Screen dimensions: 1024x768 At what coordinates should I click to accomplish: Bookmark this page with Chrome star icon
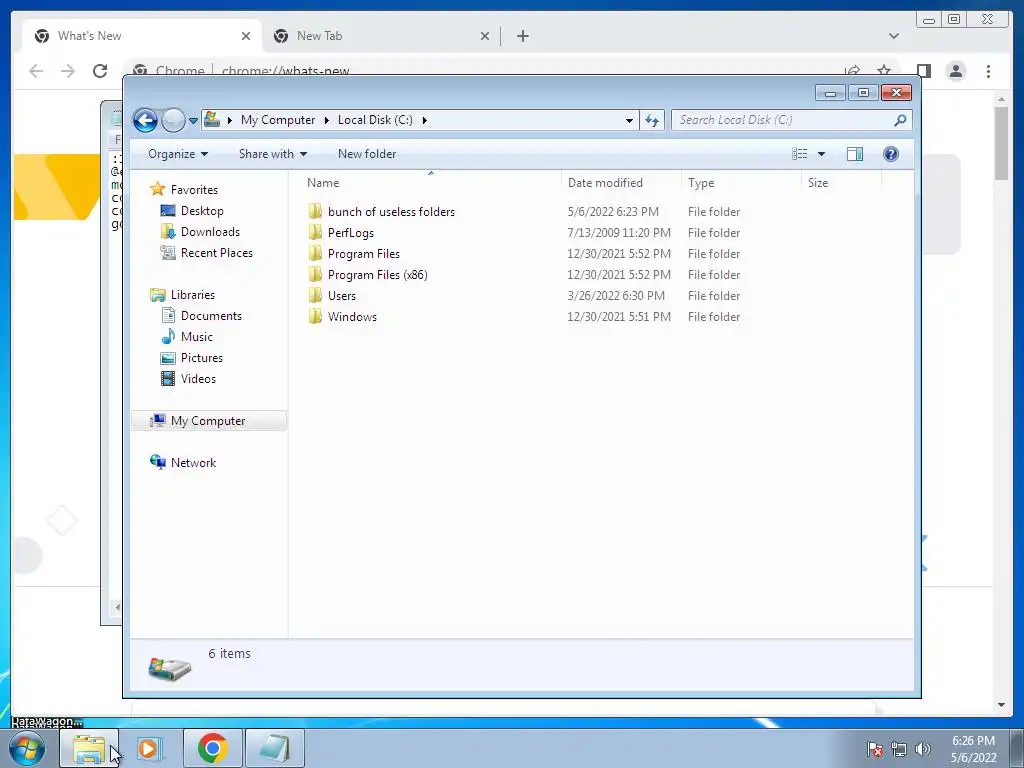[884, 71]
